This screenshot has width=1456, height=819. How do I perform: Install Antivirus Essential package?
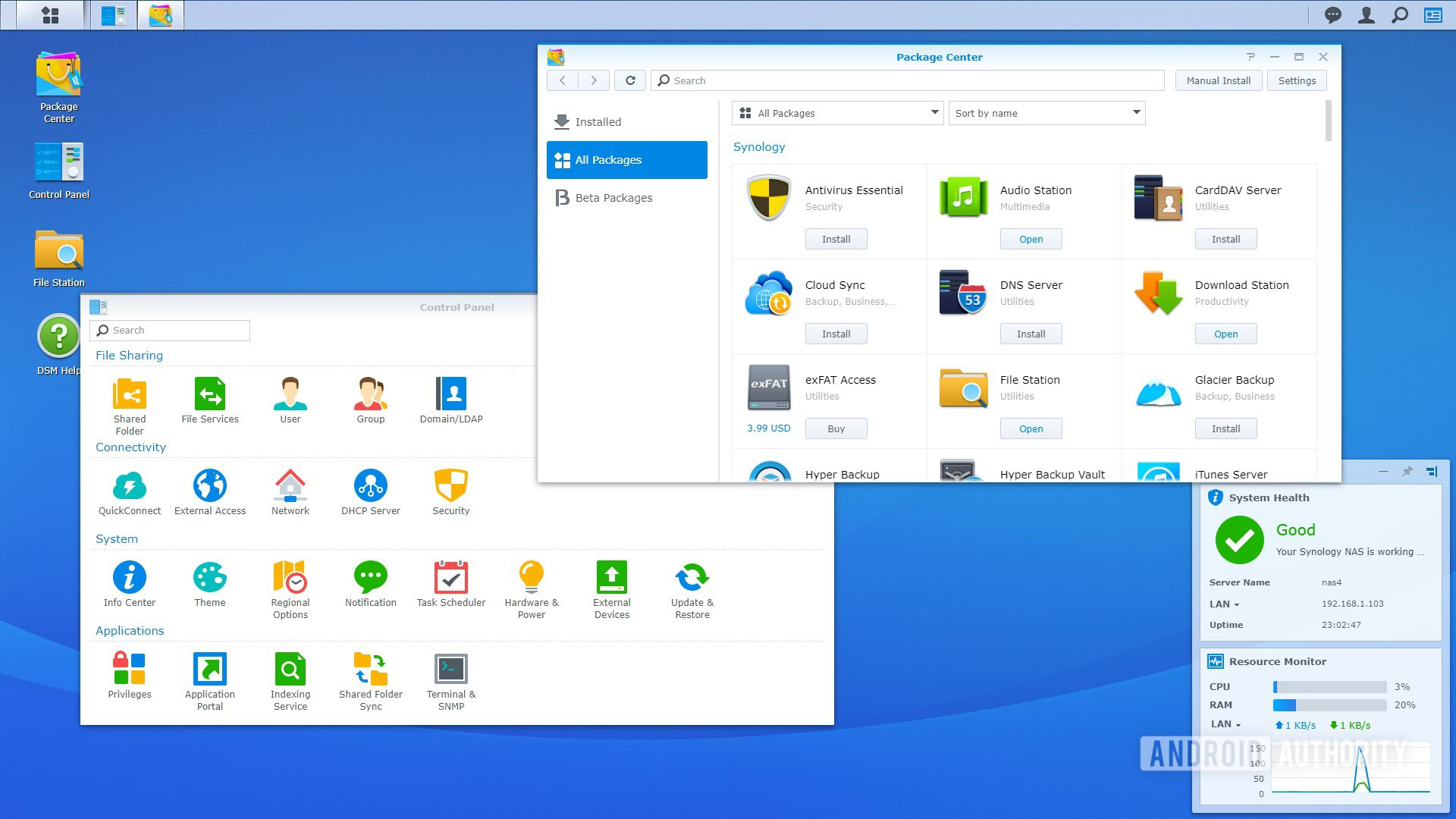coord(836,239)
